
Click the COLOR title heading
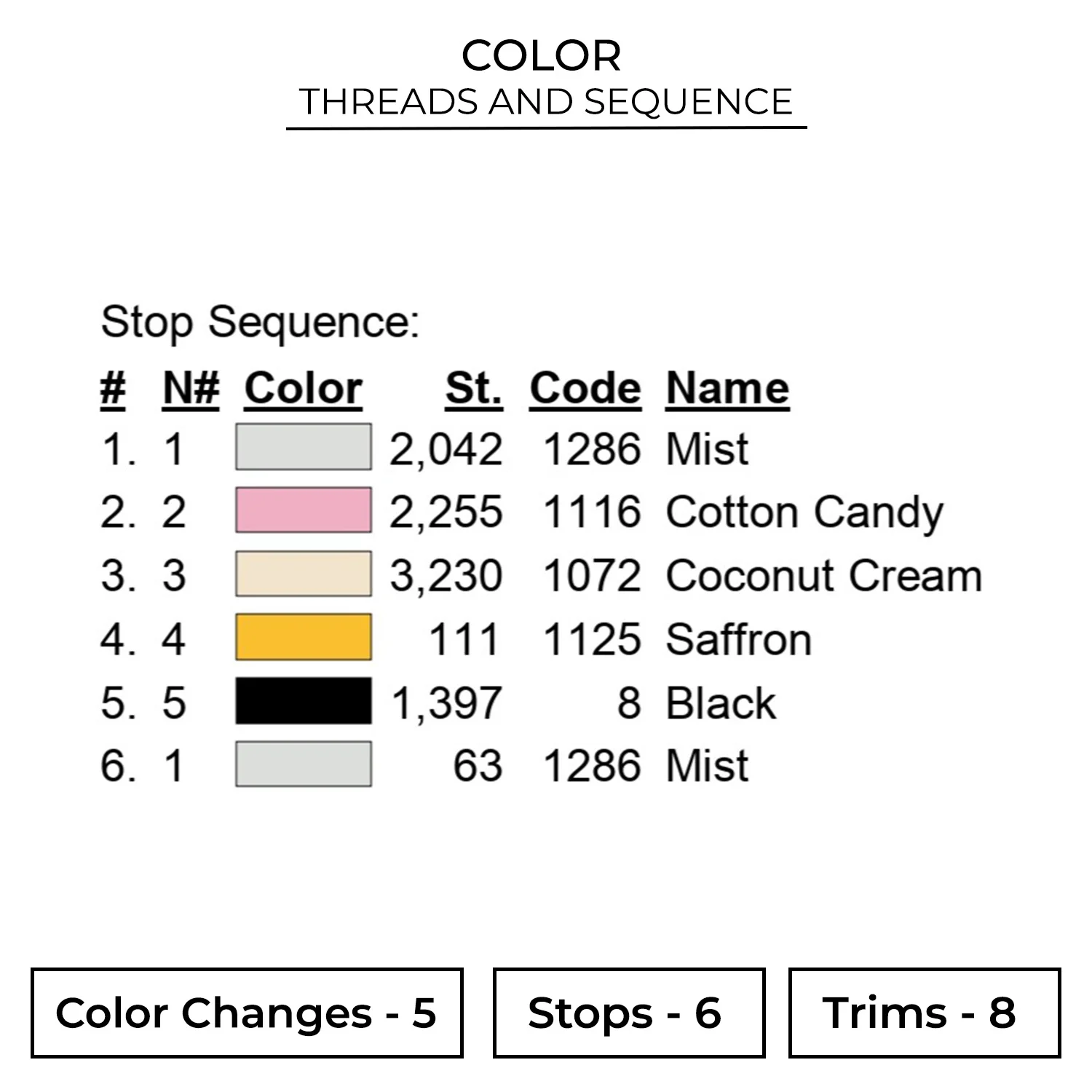coord(542,56)
